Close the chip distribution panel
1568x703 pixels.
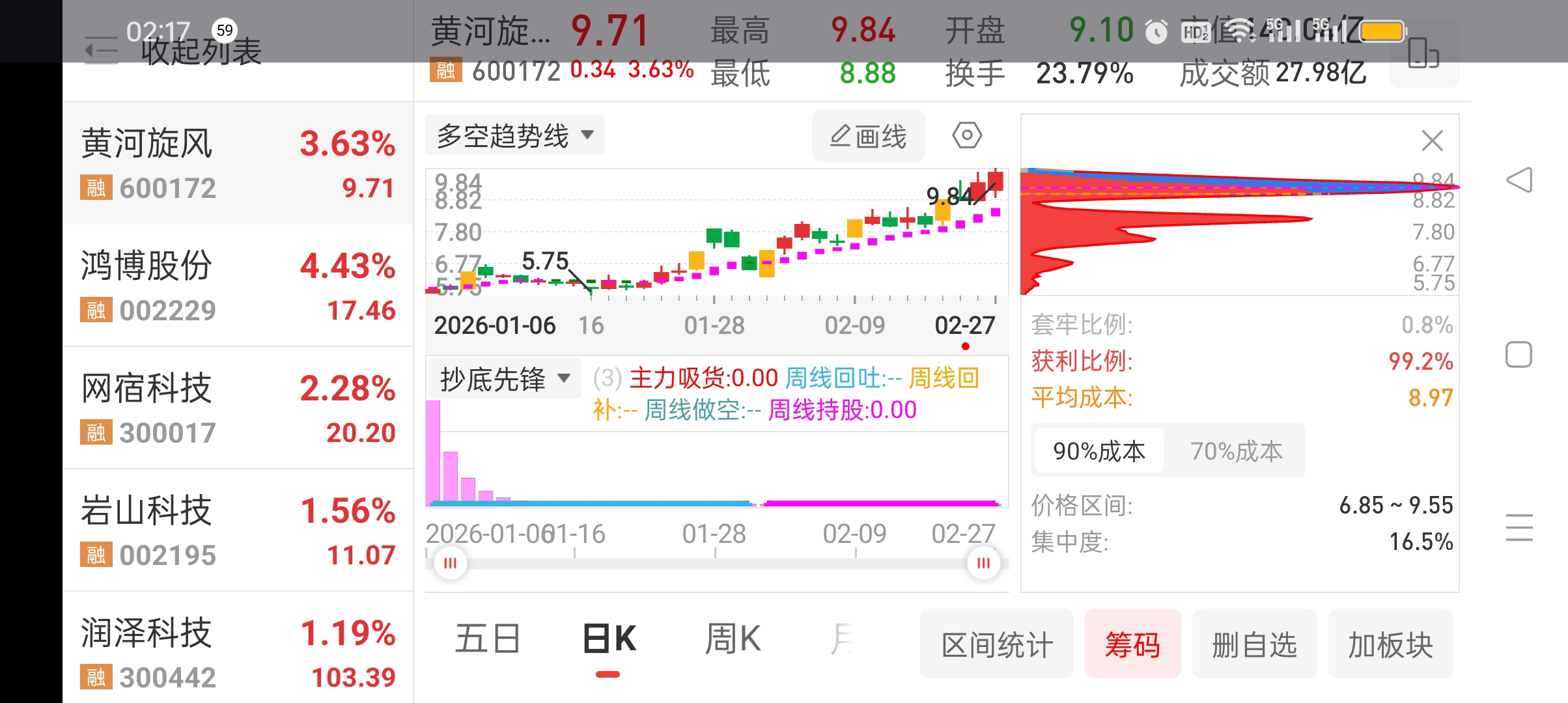pyautogui.click(x=1432, y=141)
